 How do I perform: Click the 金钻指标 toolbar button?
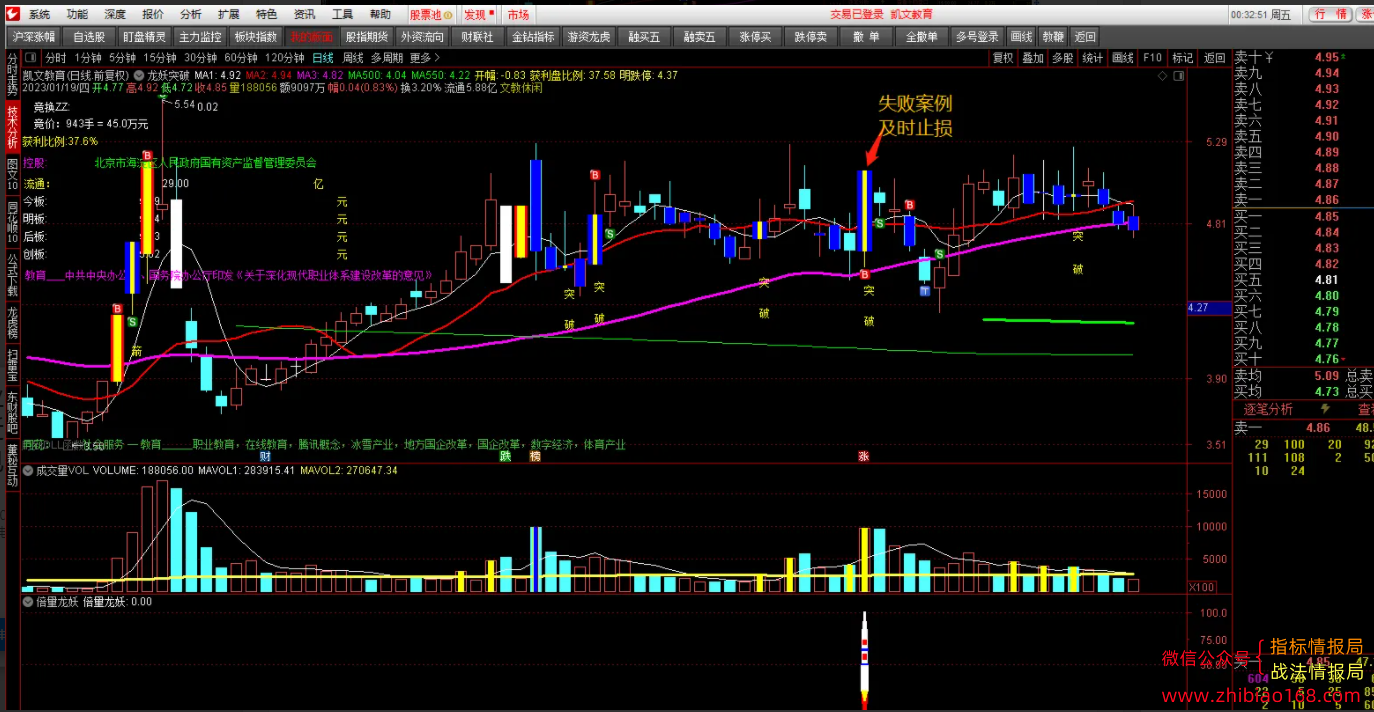click(533, 37)
